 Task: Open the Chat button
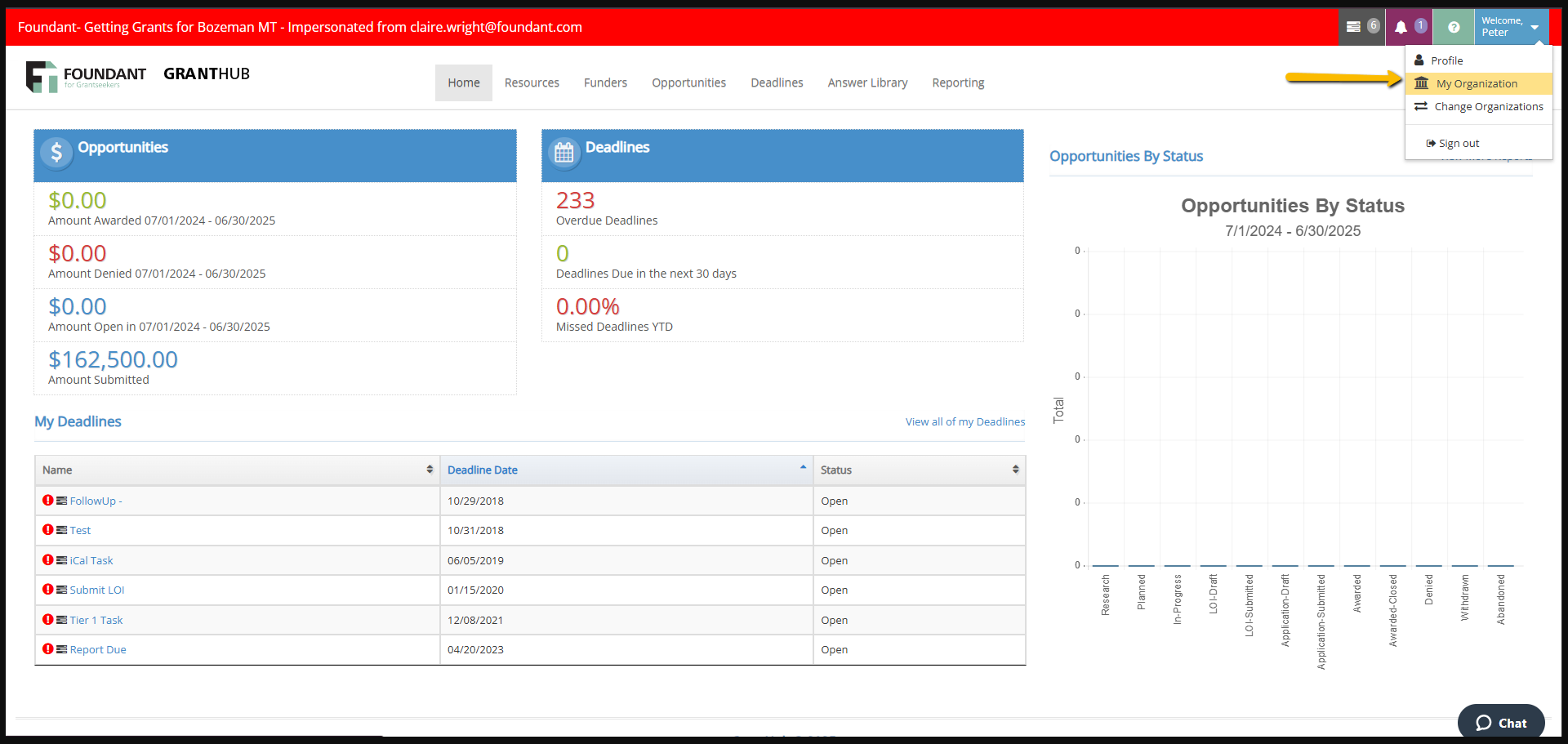coord(1501,723)
